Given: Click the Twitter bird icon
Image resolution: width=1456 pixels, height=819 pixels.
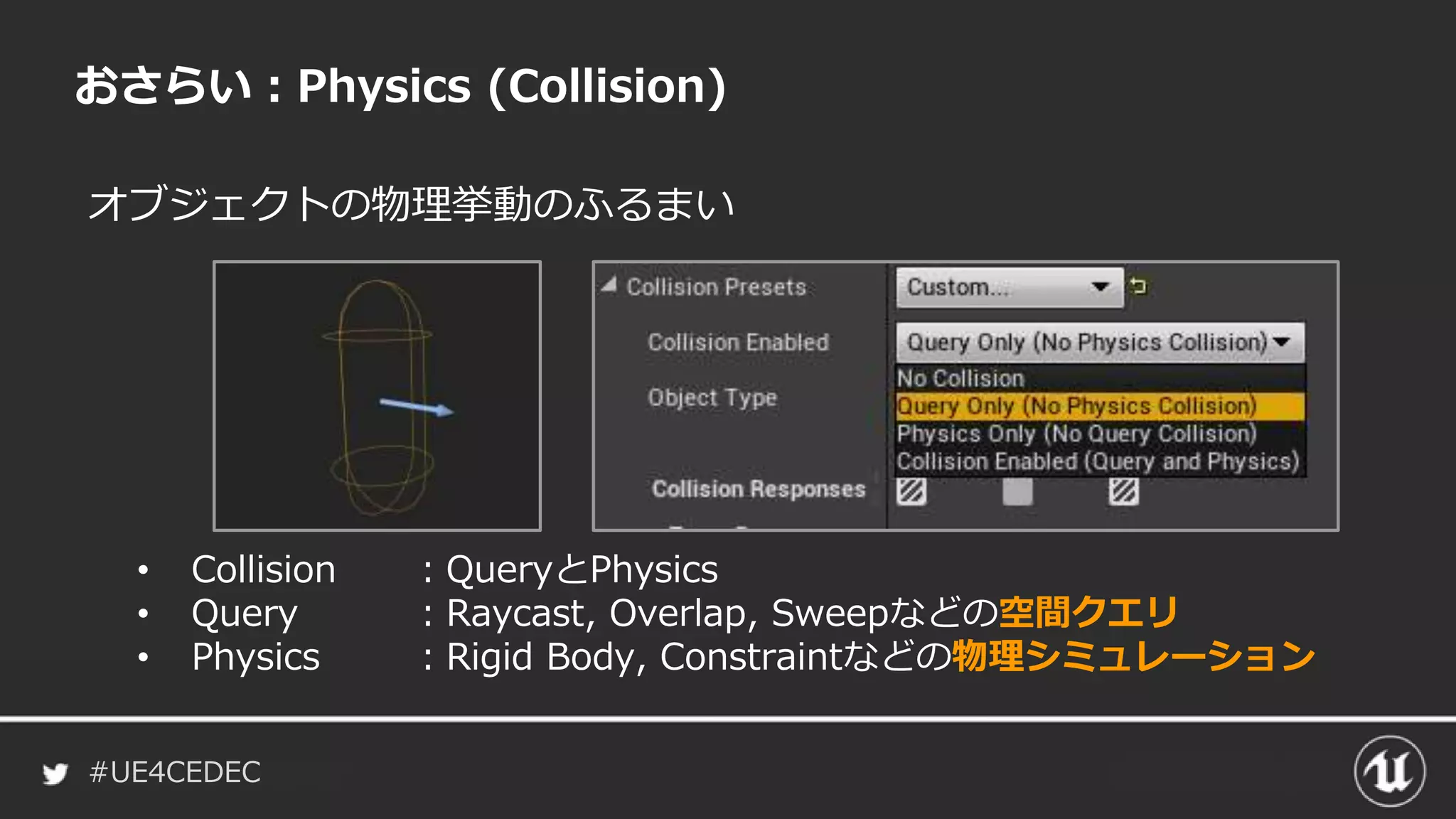Looking at the screenshot, I should pyautogui.click(x=55, y=773).
